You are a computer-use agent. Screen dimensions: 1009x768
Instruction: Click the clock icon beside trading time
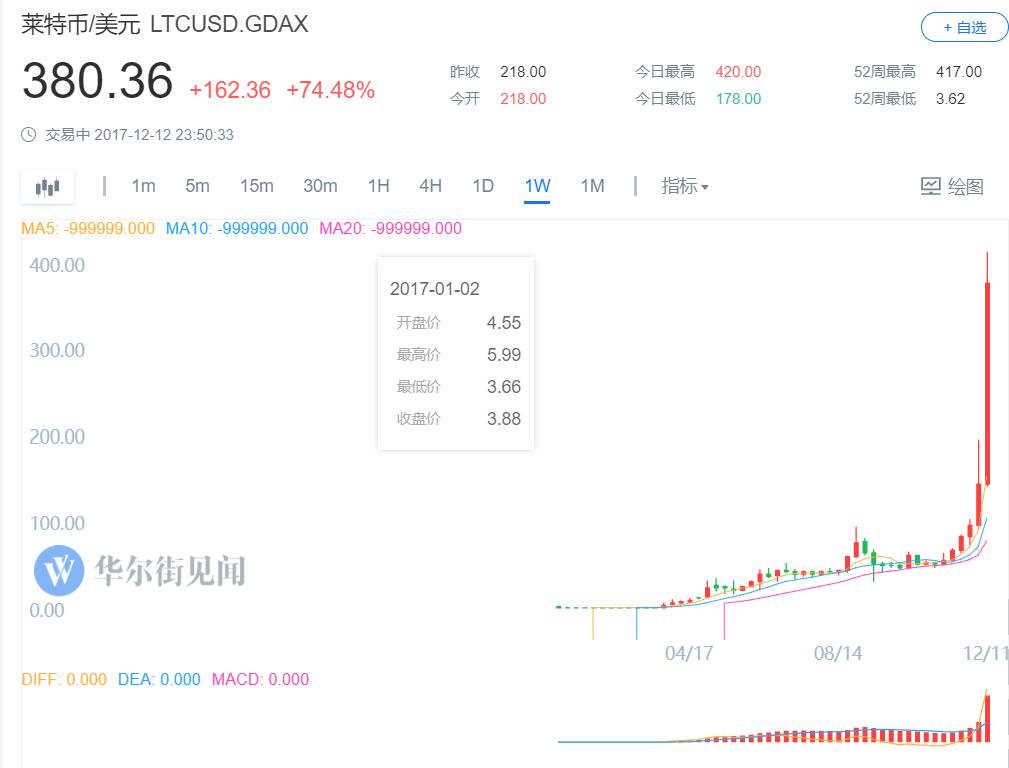pyautogui.click(x=28, y=135)
